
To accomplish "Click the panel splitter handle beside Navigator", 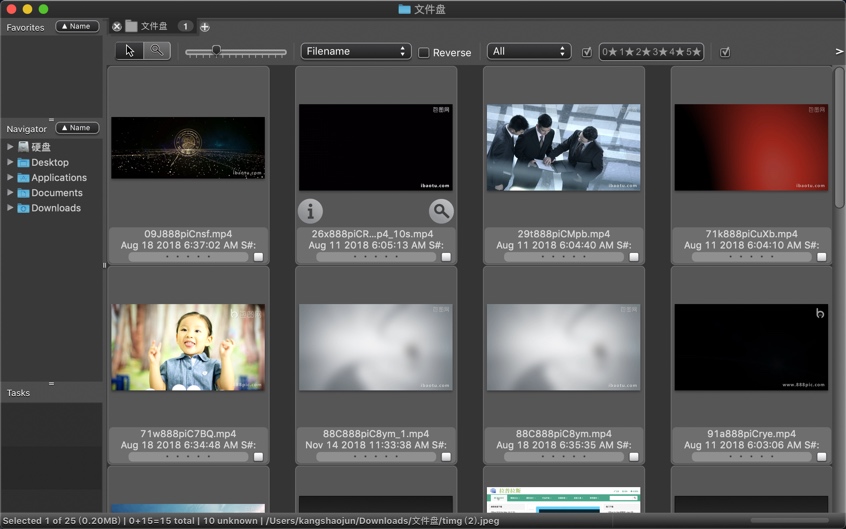I will [x=104, y=265].
